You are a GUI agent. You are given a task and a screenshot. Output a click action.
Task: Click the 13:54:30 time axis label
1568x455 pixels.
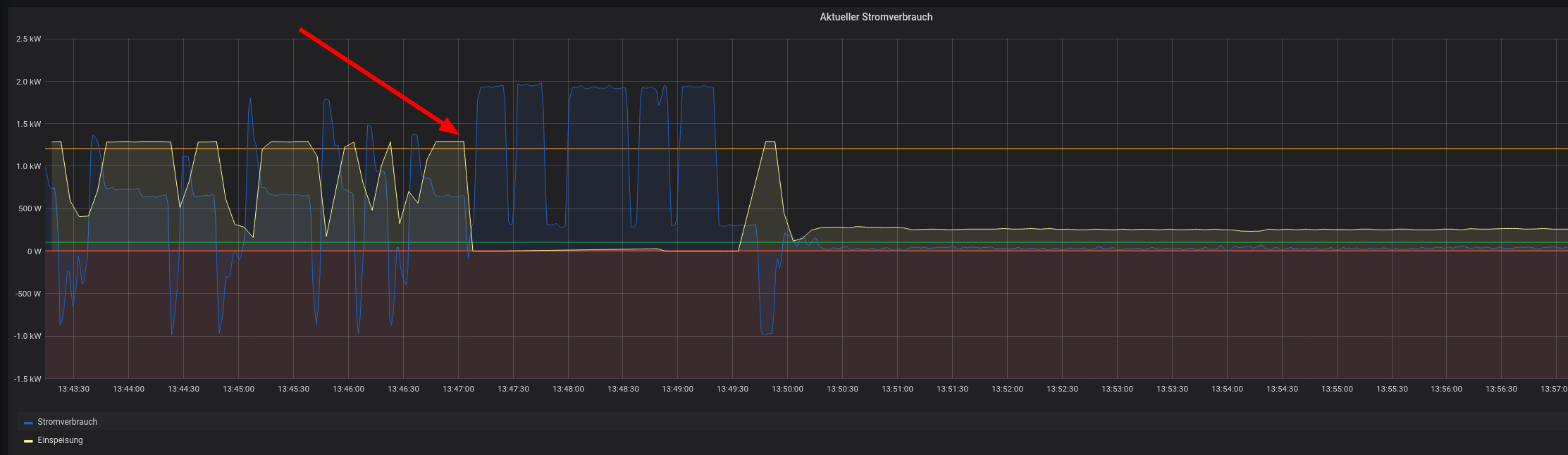(x=1283, y=389)
